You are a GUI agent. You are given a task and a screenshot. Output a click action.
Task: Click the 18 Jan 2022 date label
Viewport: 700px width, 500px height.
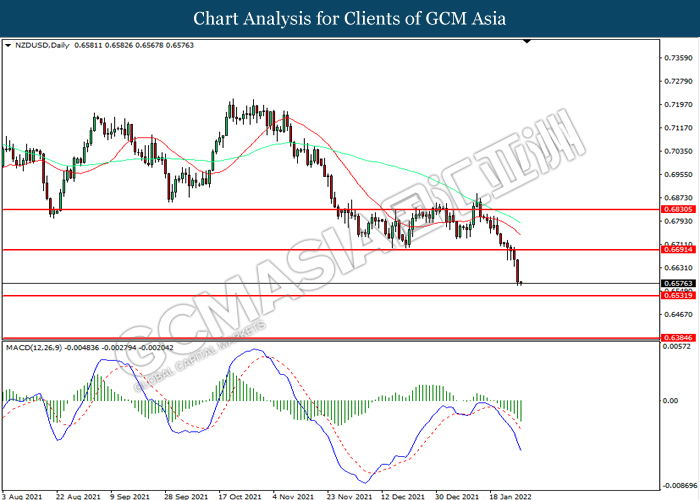click(x=510, y=496)
